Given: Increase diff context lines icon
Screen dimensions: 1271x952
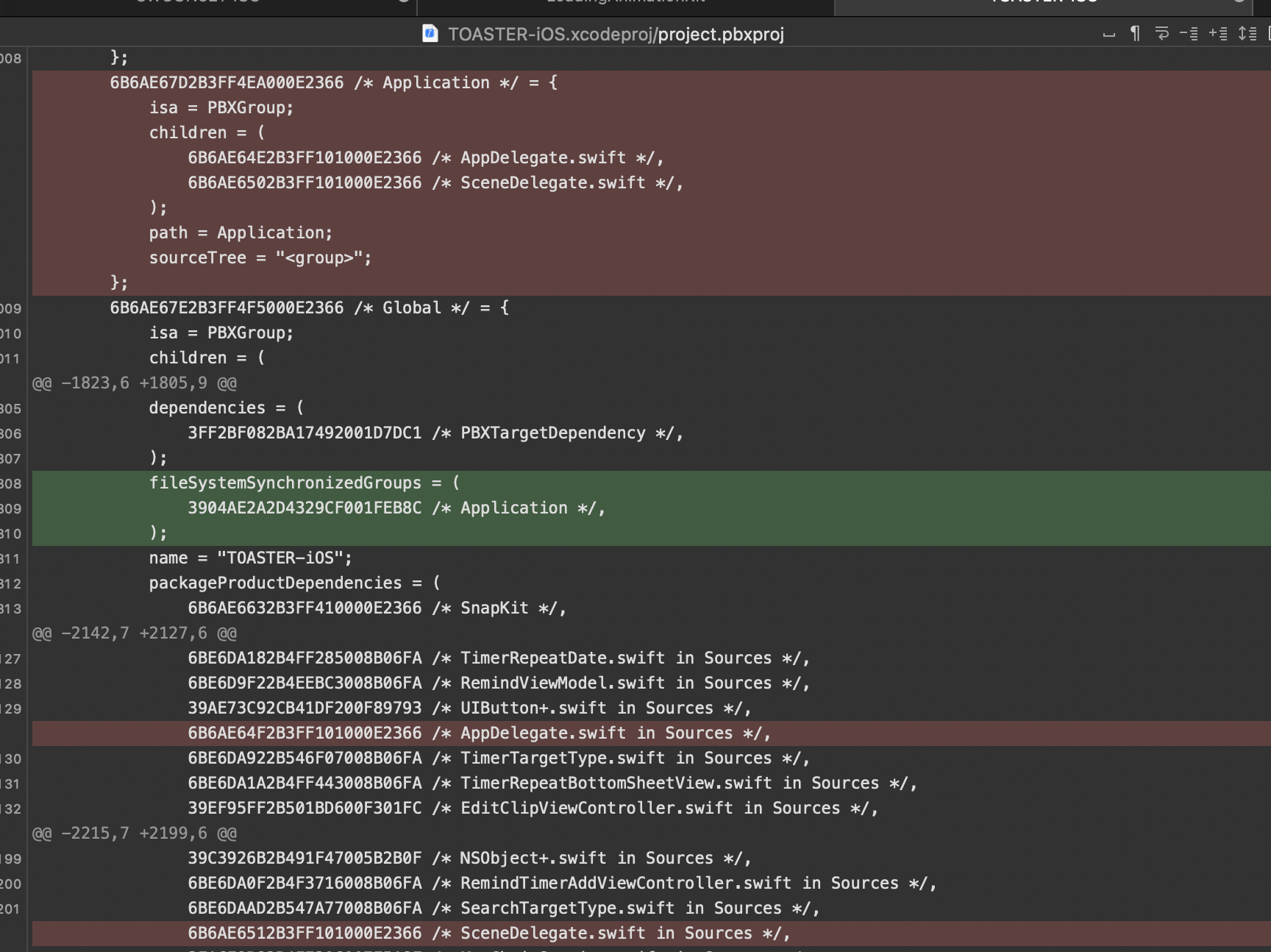Looking at the screenshot, I should (x=1218, y=34).
